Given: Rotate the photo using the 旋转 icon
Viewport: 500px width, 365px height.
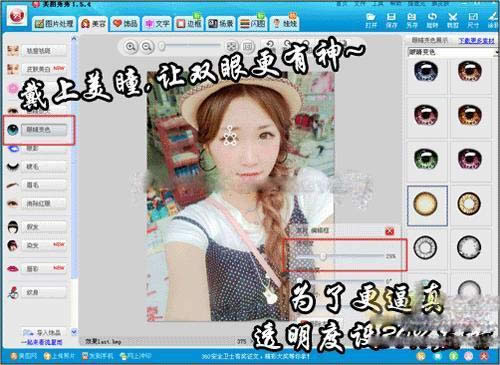Looking at the screenshot, I should coord(432,20).
